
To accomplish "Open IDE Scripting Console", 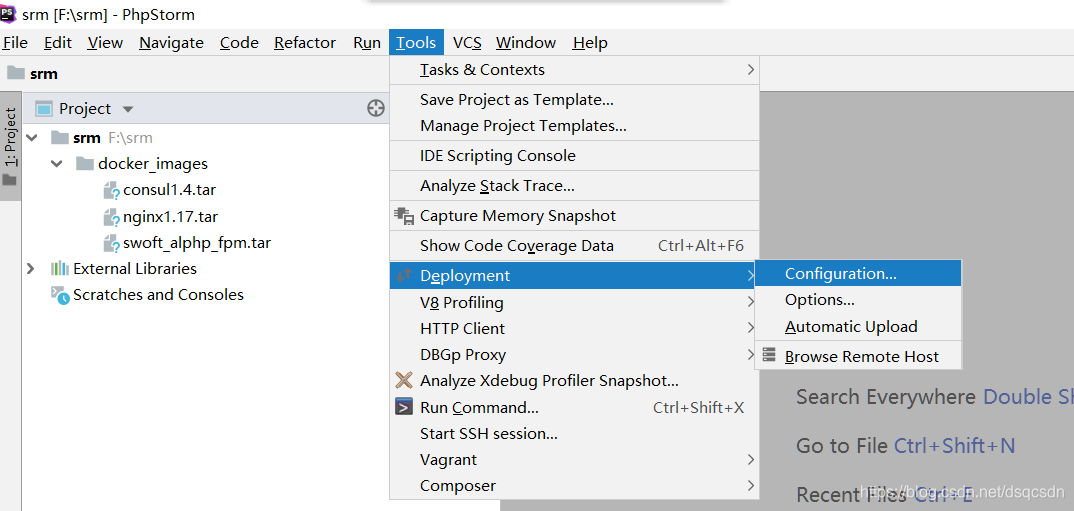I will 574,155.
